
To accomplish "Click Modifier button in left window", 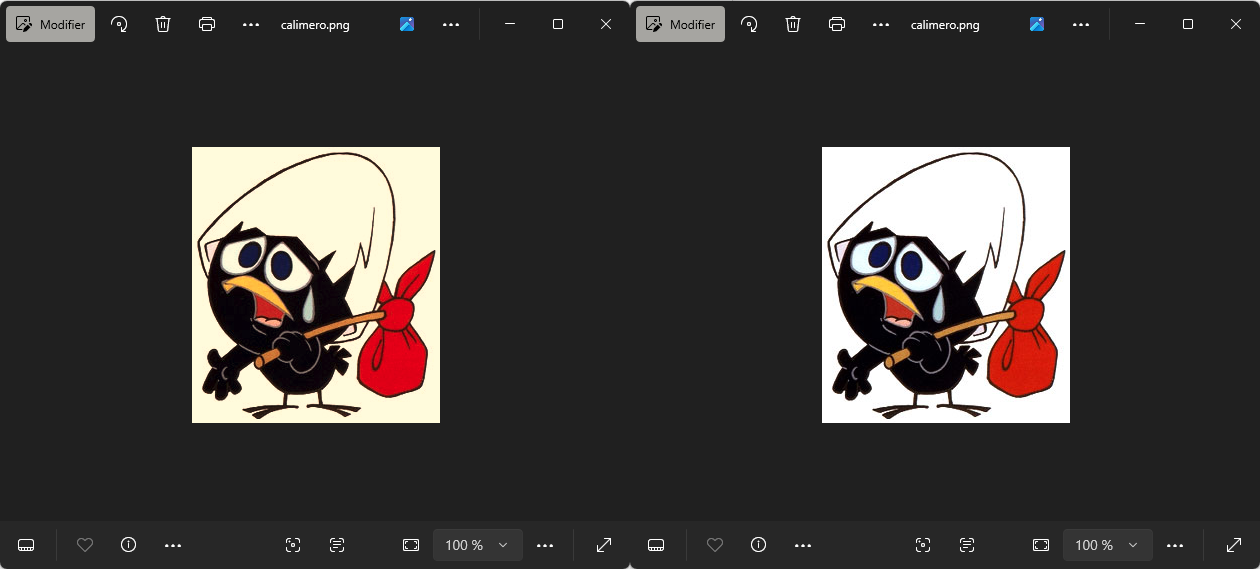I will tap(50, 24).
